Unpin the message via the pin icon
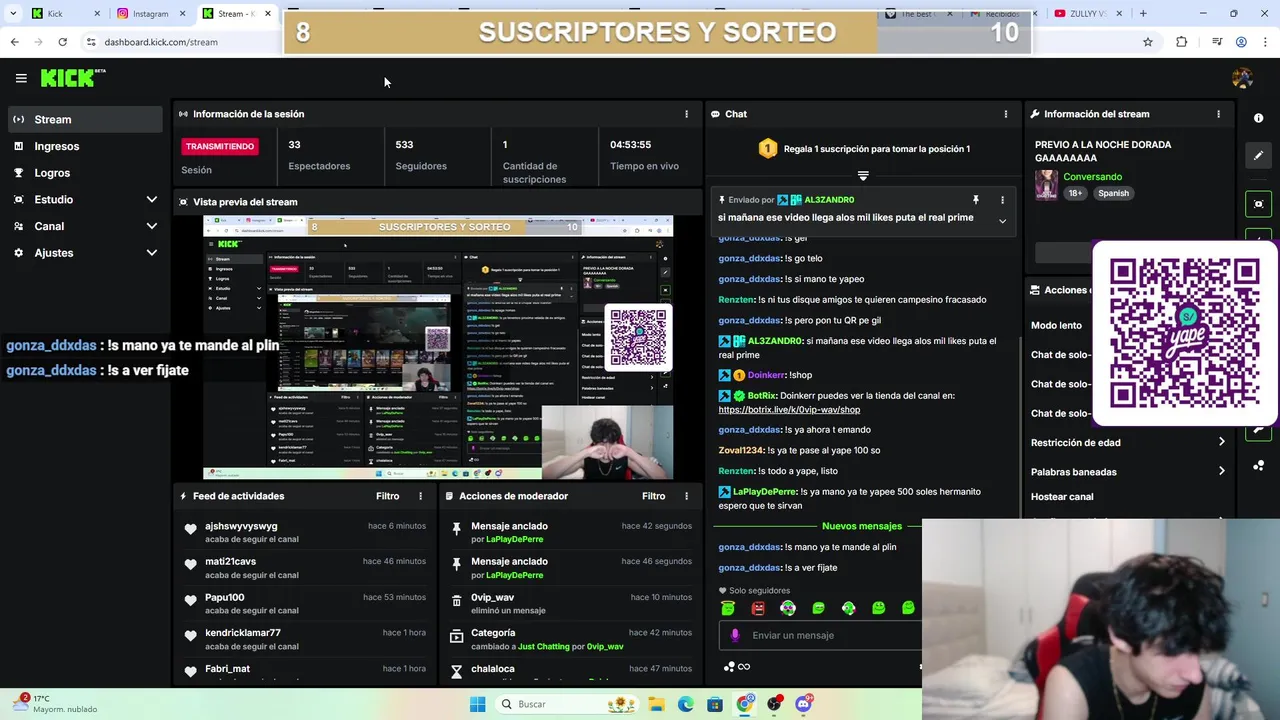The height and width of the screenshot is (720, 1280). coord(975,200)
